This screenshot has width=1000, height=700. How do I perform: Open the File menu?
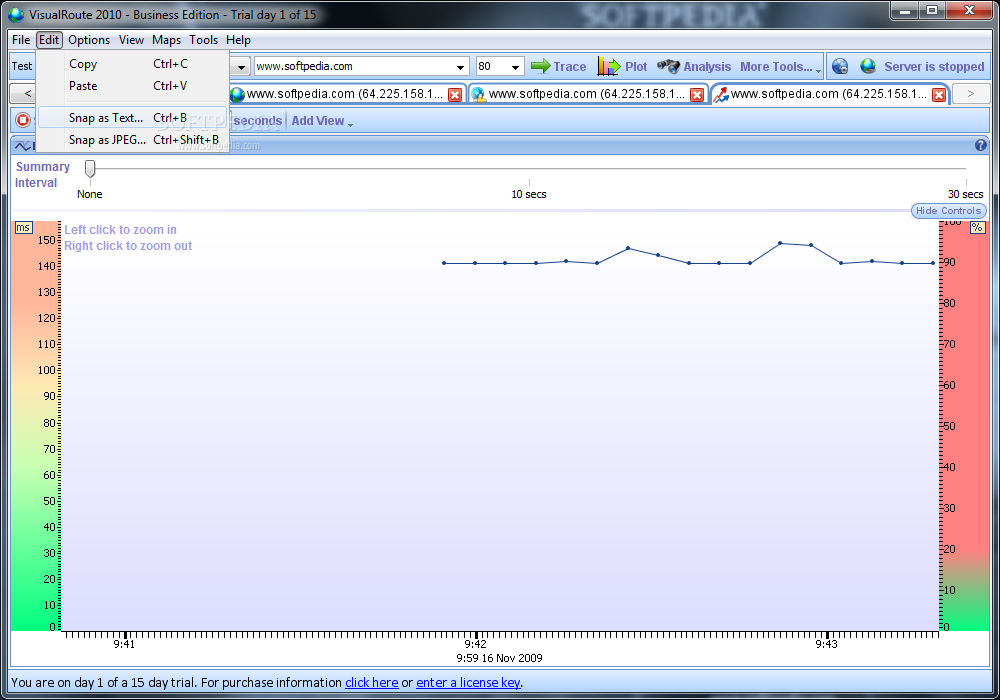(x=21, y=40)
